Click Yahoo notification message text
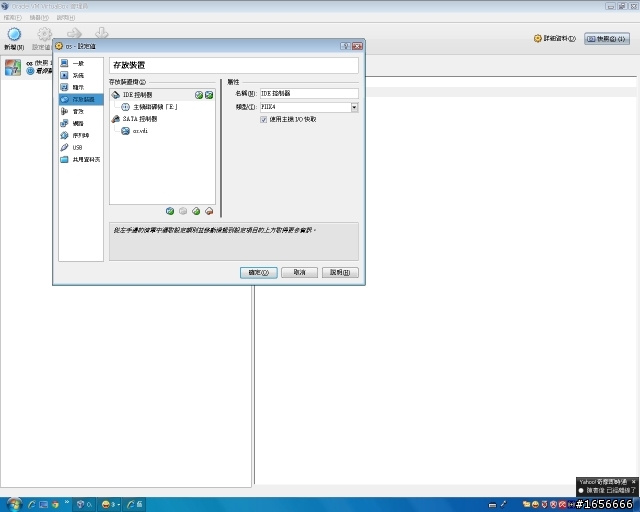640x512 pixels. click(x=611, y=490)
